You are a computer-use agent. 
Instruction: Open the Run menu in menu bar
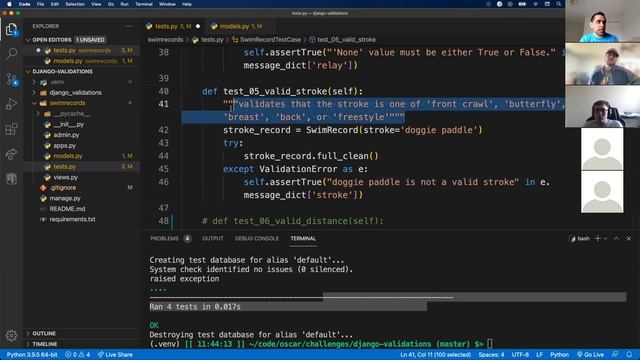124,4
